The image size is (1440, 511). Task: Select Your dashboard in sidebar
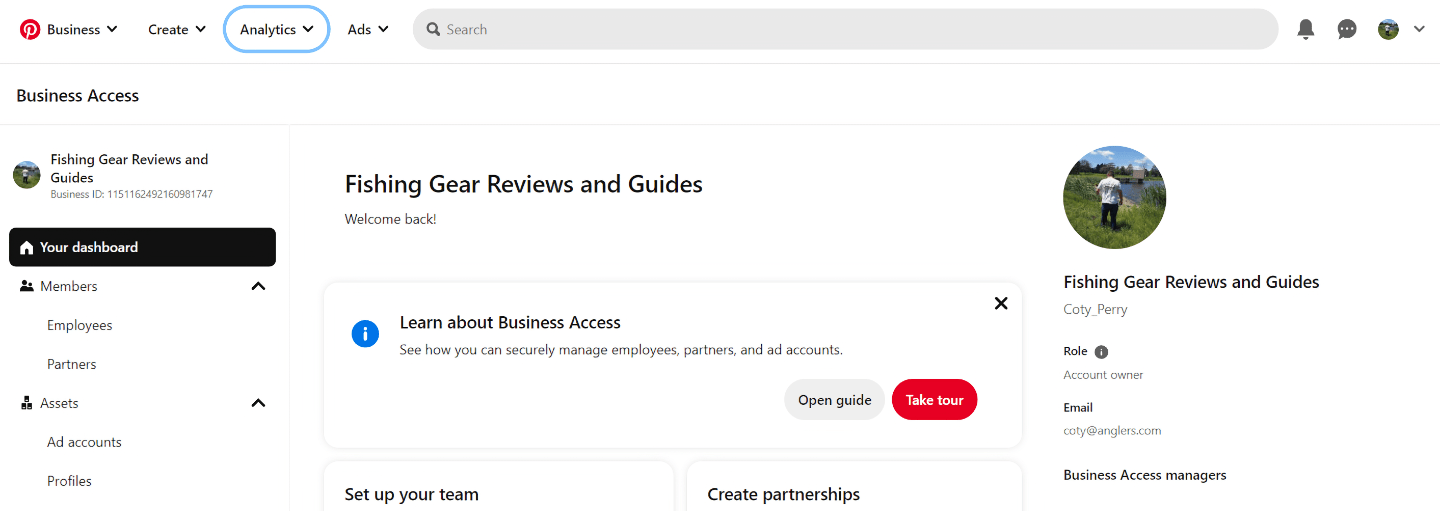tap(142, 247)
